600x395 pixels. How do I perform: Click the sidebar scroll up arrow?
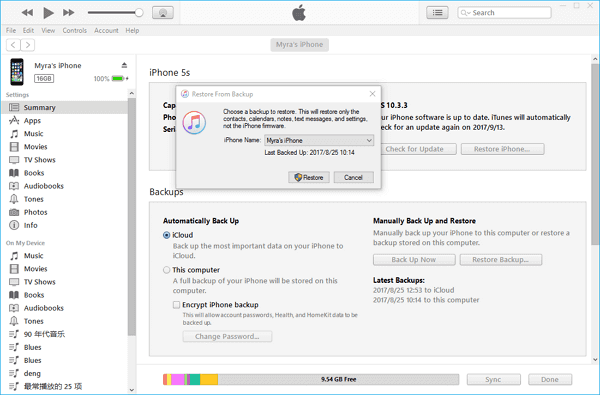(132, 93)
